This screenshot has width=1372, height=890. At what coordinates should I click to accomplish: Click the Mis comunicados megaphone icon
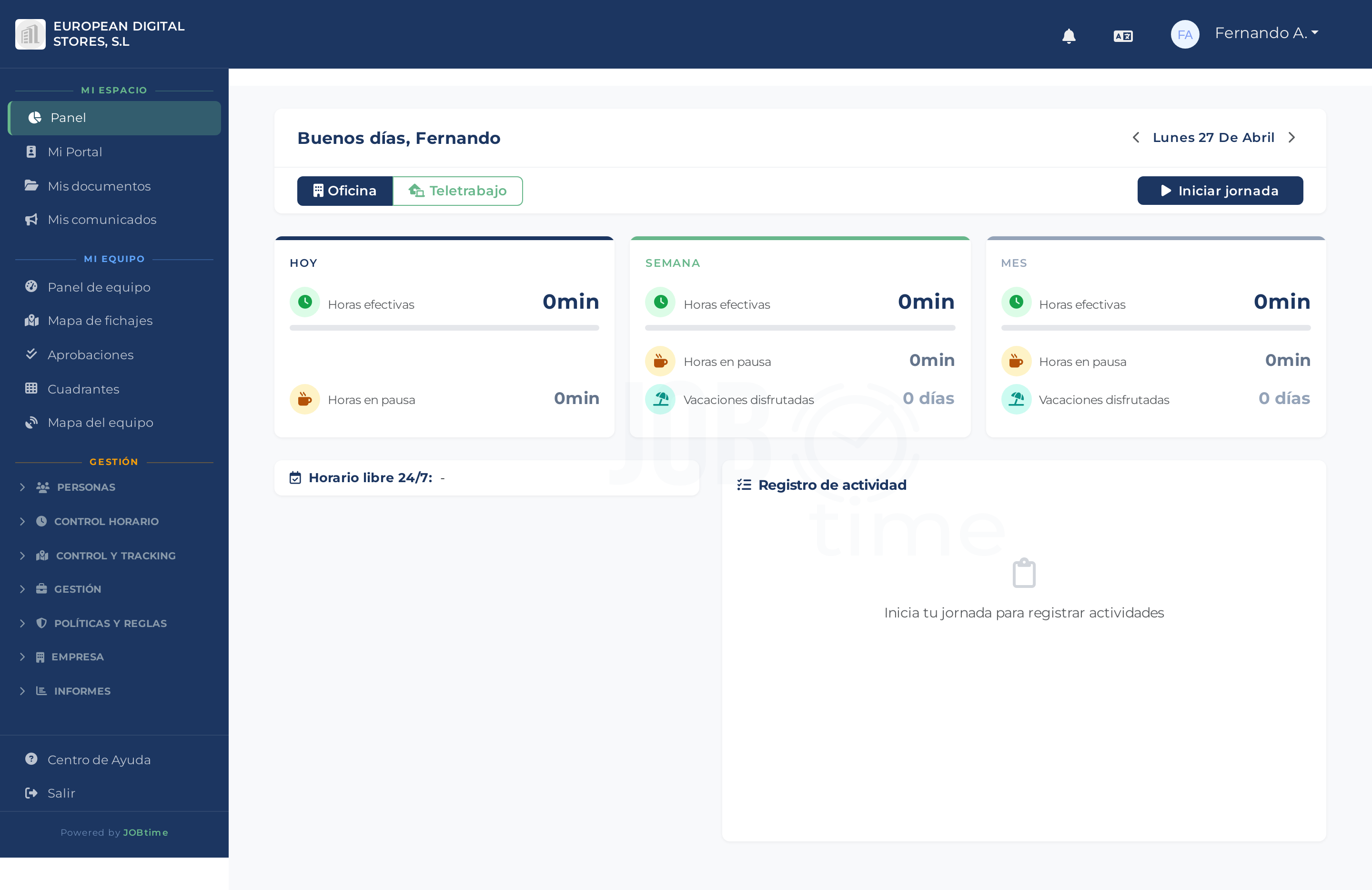[x=32, y=219]
